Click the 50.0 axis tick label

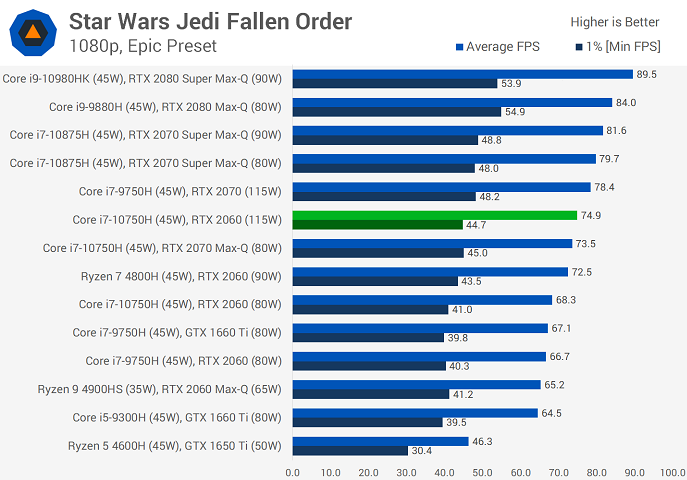click(x=482, y=473)
